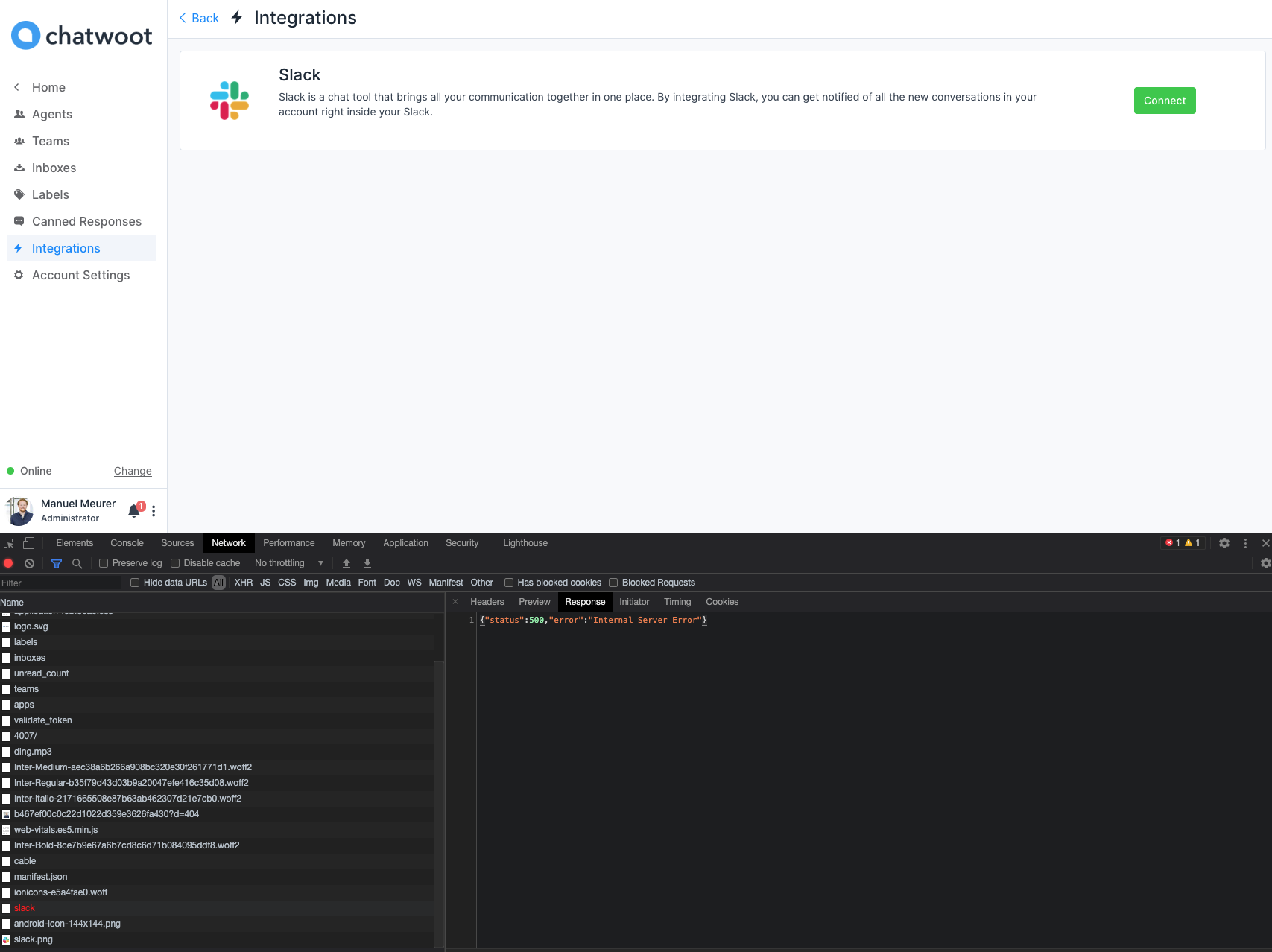Select the validate_token request

pos(217,720)
